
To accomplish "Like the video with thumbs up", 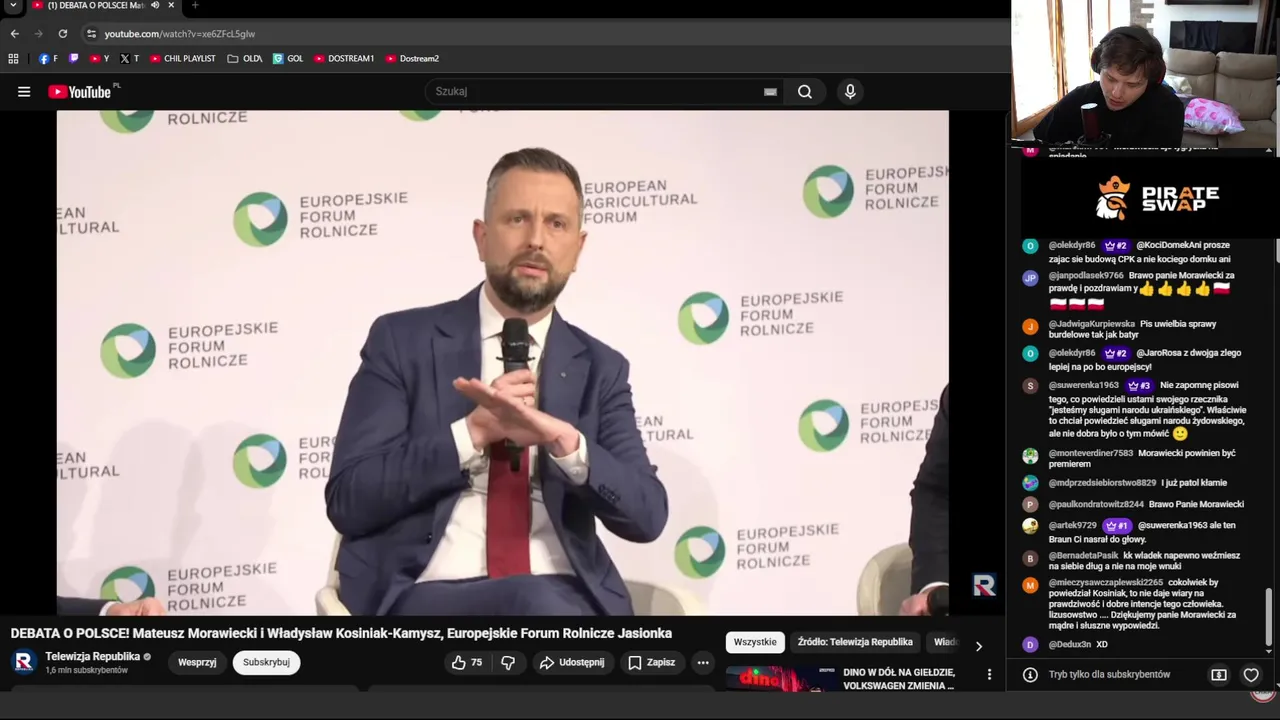I will click(x=467, y=662).
